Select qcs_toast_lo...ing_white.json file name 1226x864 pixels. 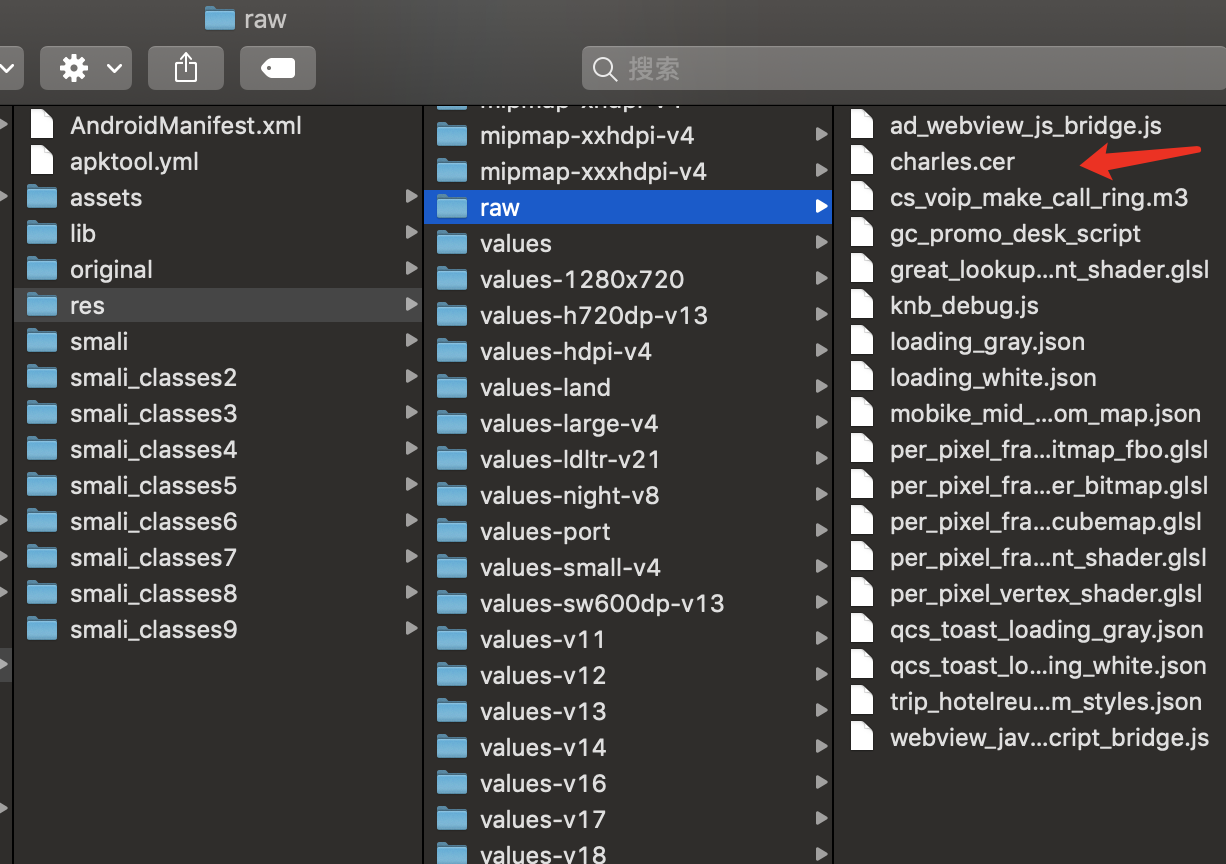tap(1048, 665)
